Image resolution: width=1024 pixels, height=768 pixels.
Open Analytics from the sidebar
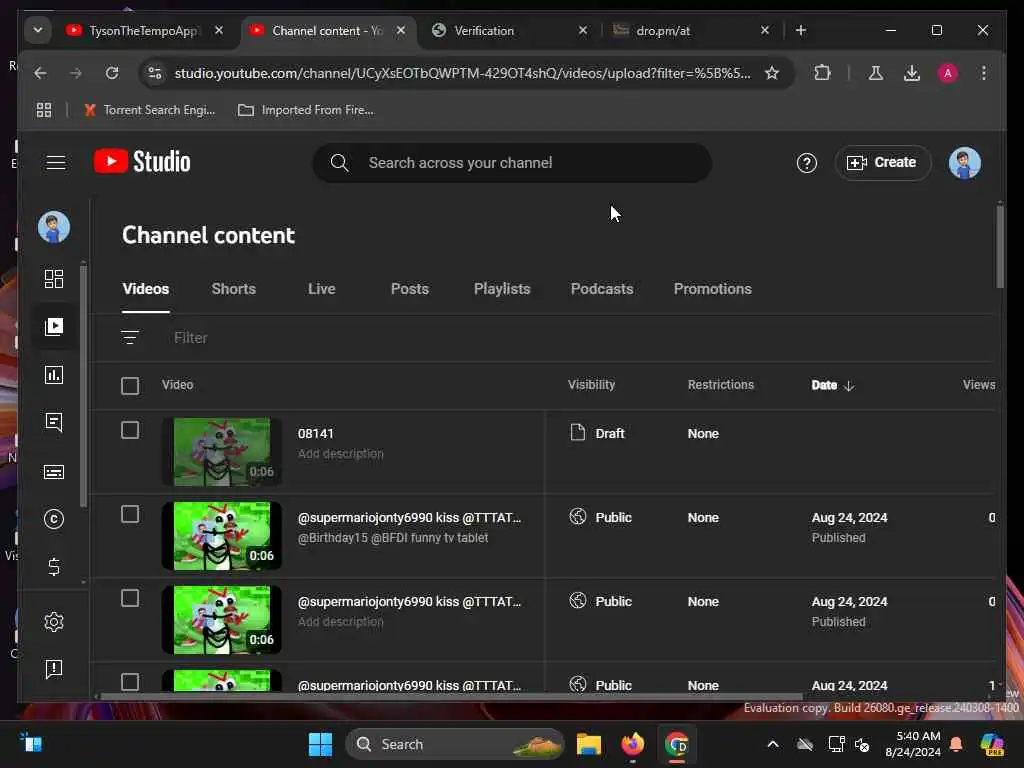pyautogui.click(x=54, y=375)
